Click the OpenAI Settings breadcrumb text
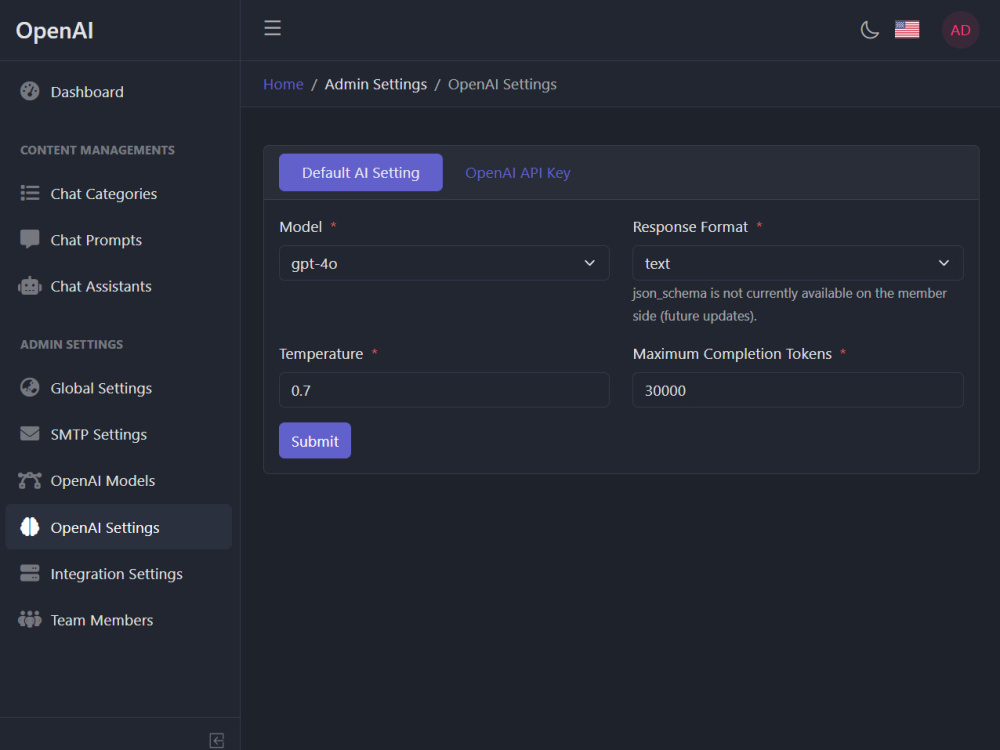This screenshot has width=1000, height=750. click(502, 84)
